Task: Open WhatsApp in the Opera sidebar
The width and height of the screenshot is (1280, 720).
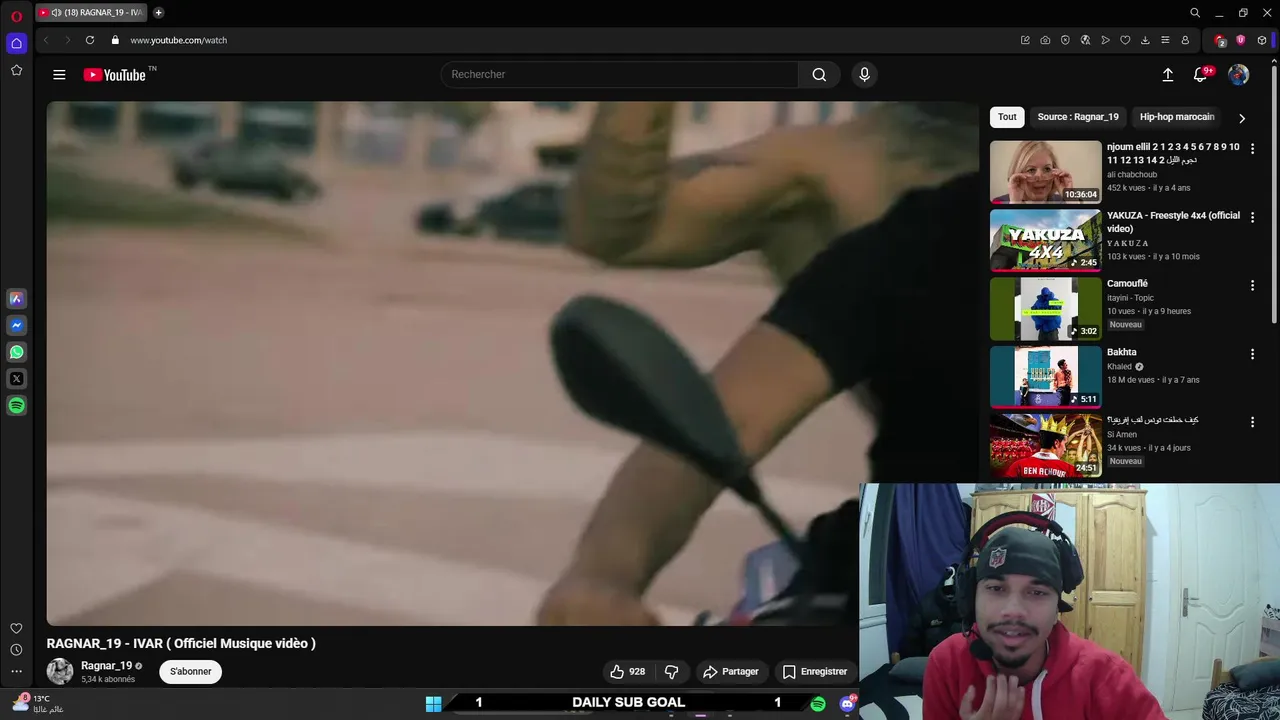Action: 16,352
